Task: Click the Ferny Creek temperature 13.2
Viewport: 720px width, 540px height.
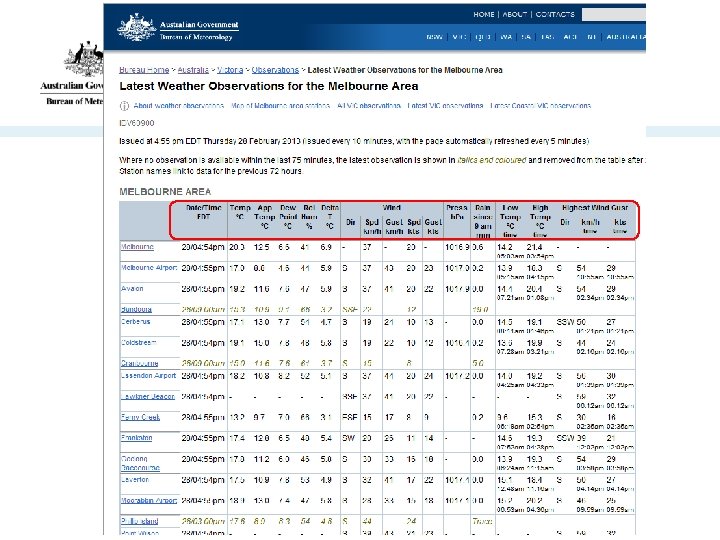Action: pyautogui.click(x=236, y=417)
